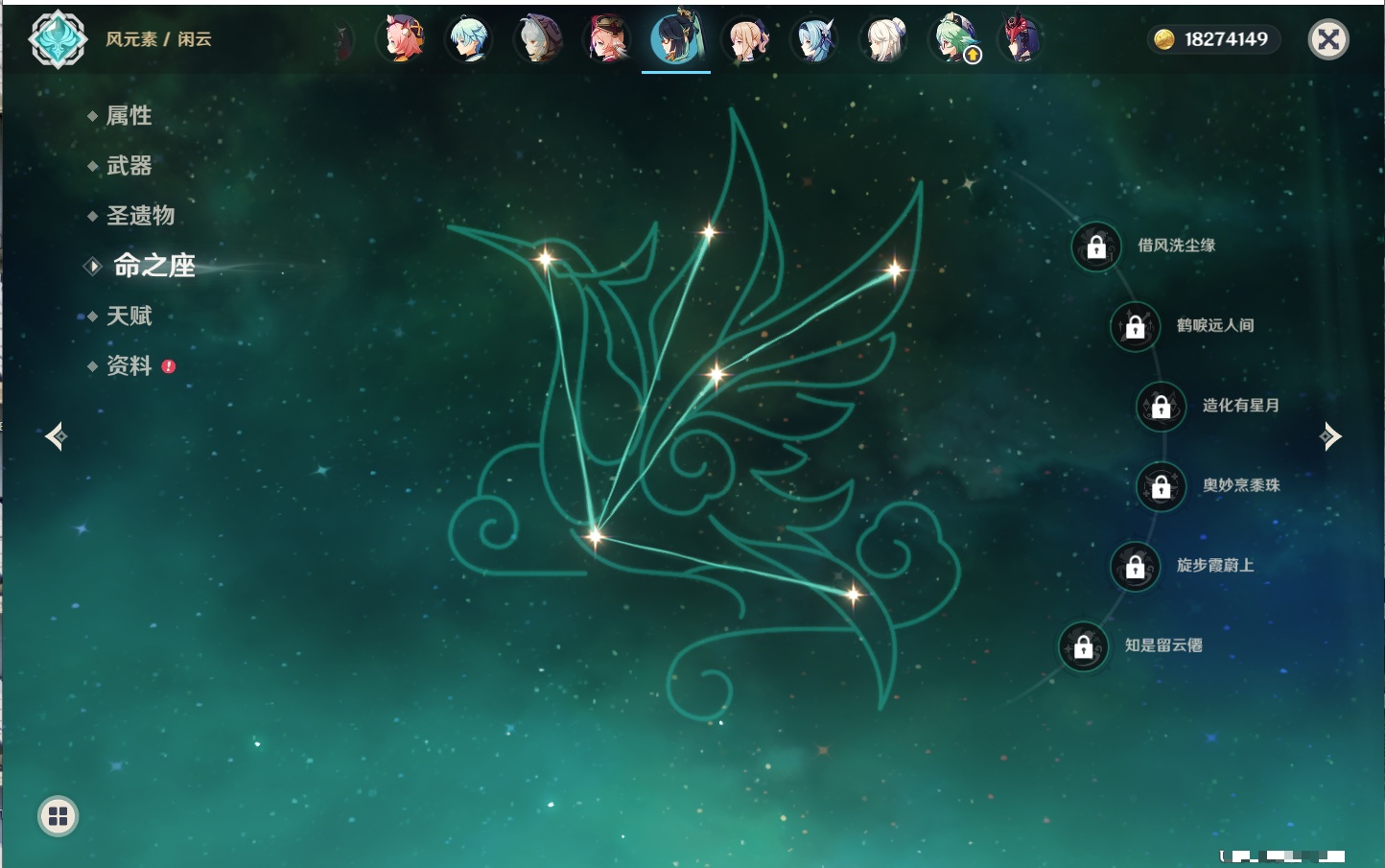Open the 武器 weapon menu
Viewport: 1385px width, 868px height.
click(129, 166)
